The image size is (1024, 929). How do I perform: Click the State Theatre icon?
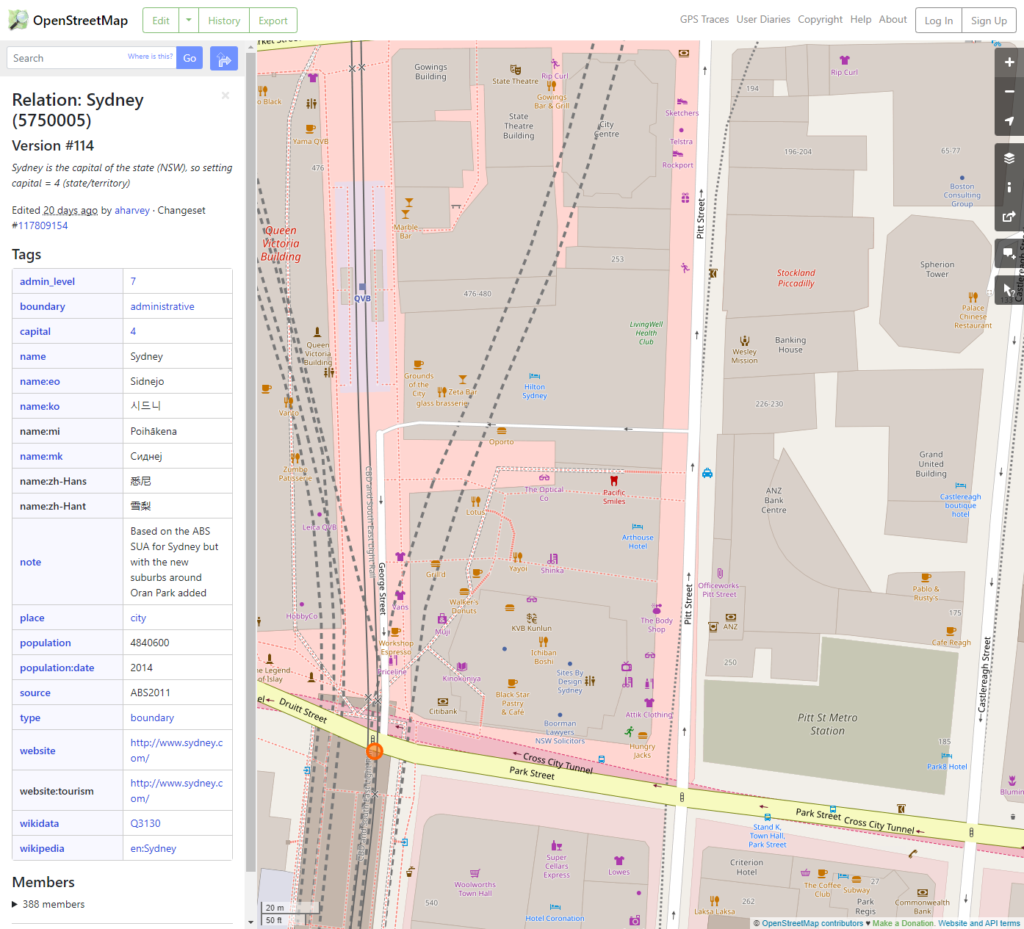(515, 70)
